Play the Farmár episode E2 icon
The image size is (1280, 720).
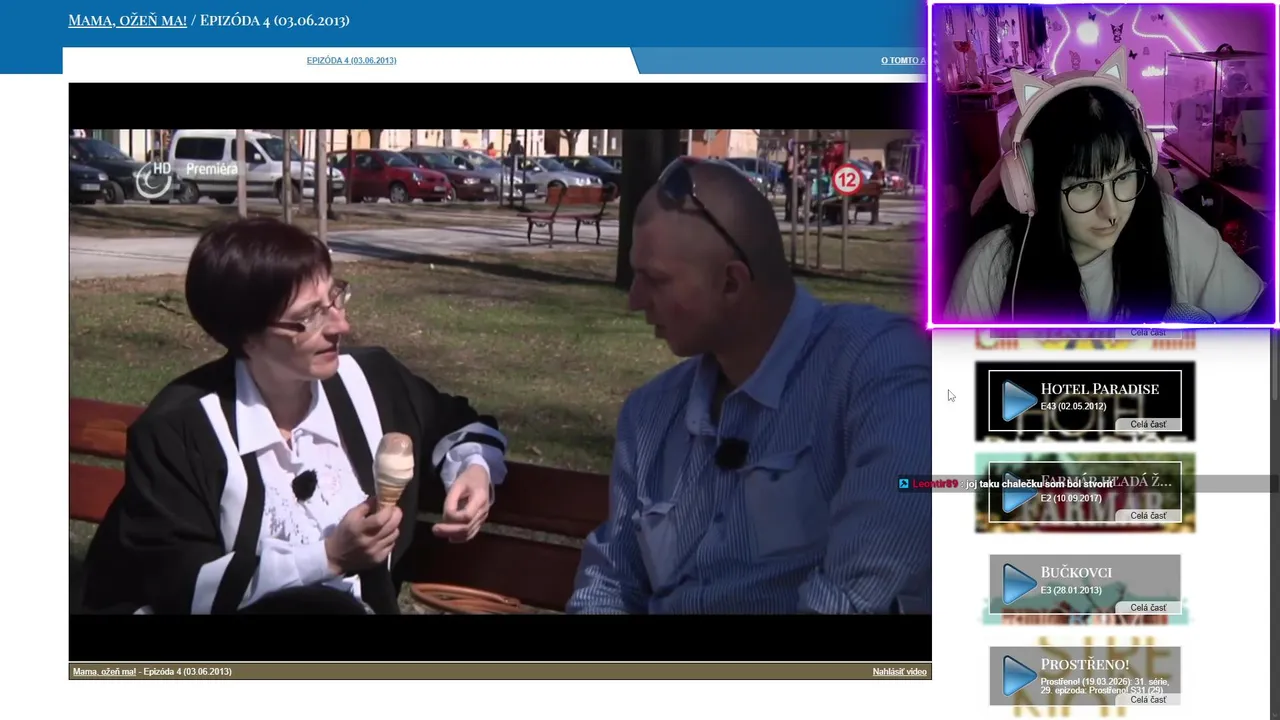[x=1019, y=492]
